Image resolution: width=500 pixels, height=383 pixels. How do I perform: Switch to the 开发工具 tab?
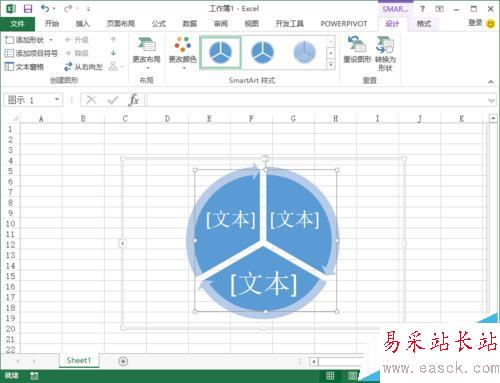click(x=289, y=24)
